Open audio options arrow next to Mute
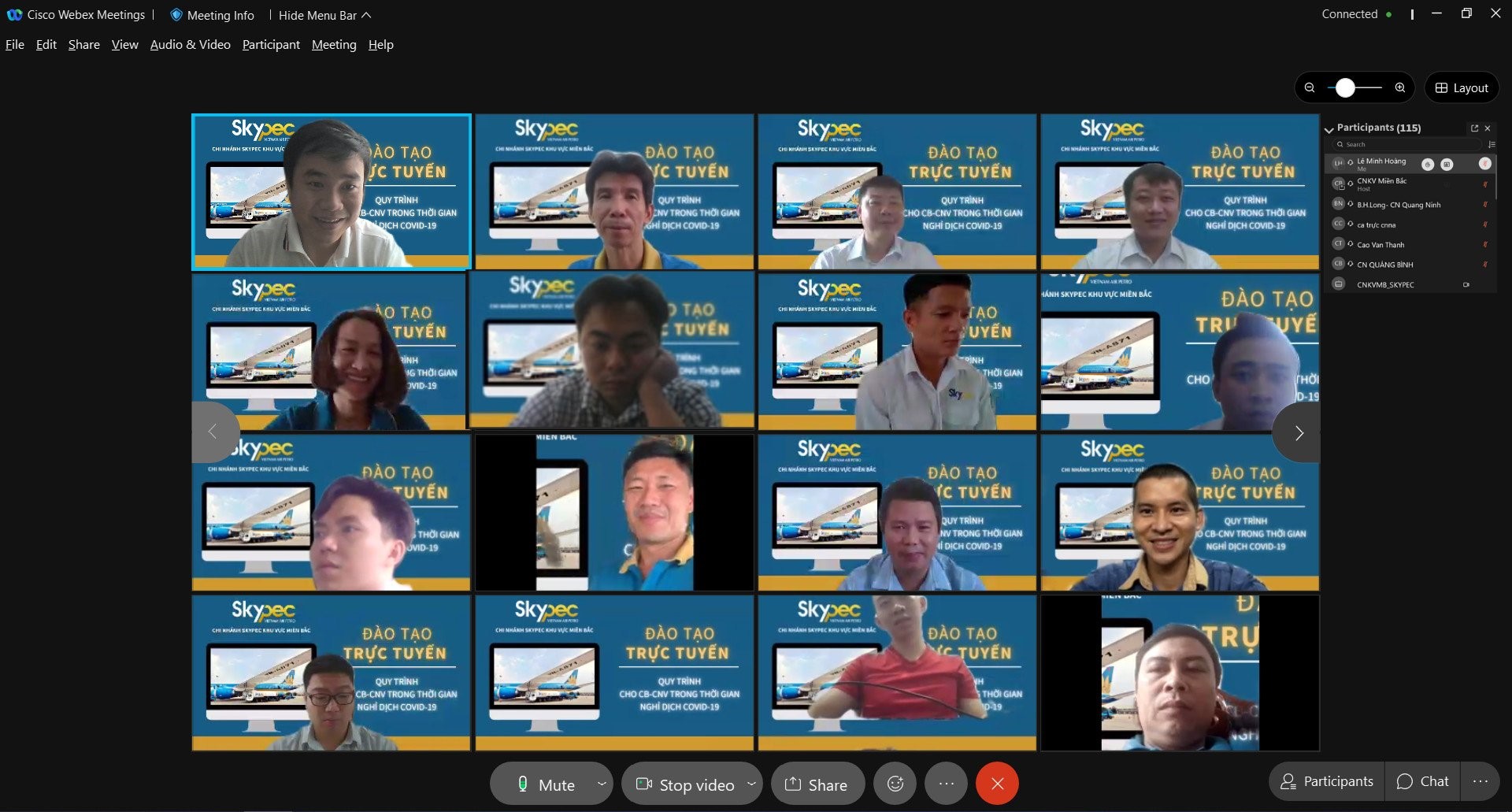This screenshot has width=1512, height=812. pyautogui.click(x=602, y=784)
